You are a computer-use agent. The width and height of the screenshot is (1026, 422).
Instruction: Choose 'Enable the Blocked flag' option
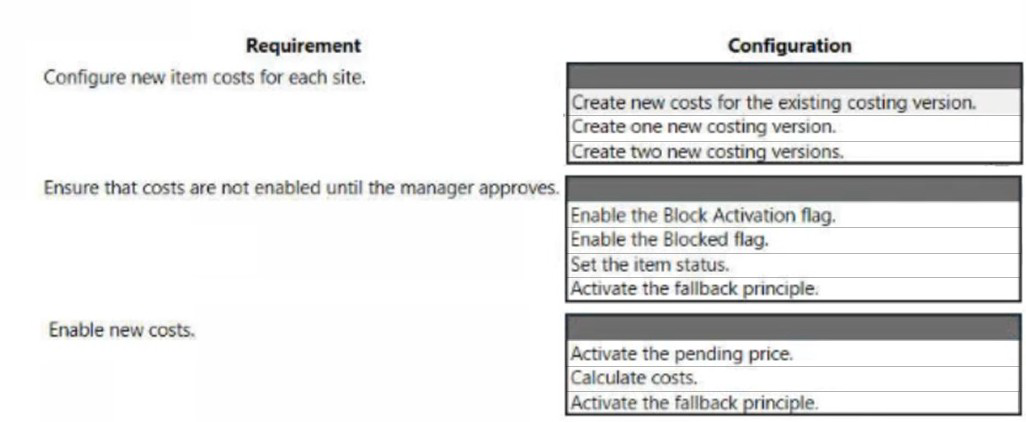(x=669, y=240)
